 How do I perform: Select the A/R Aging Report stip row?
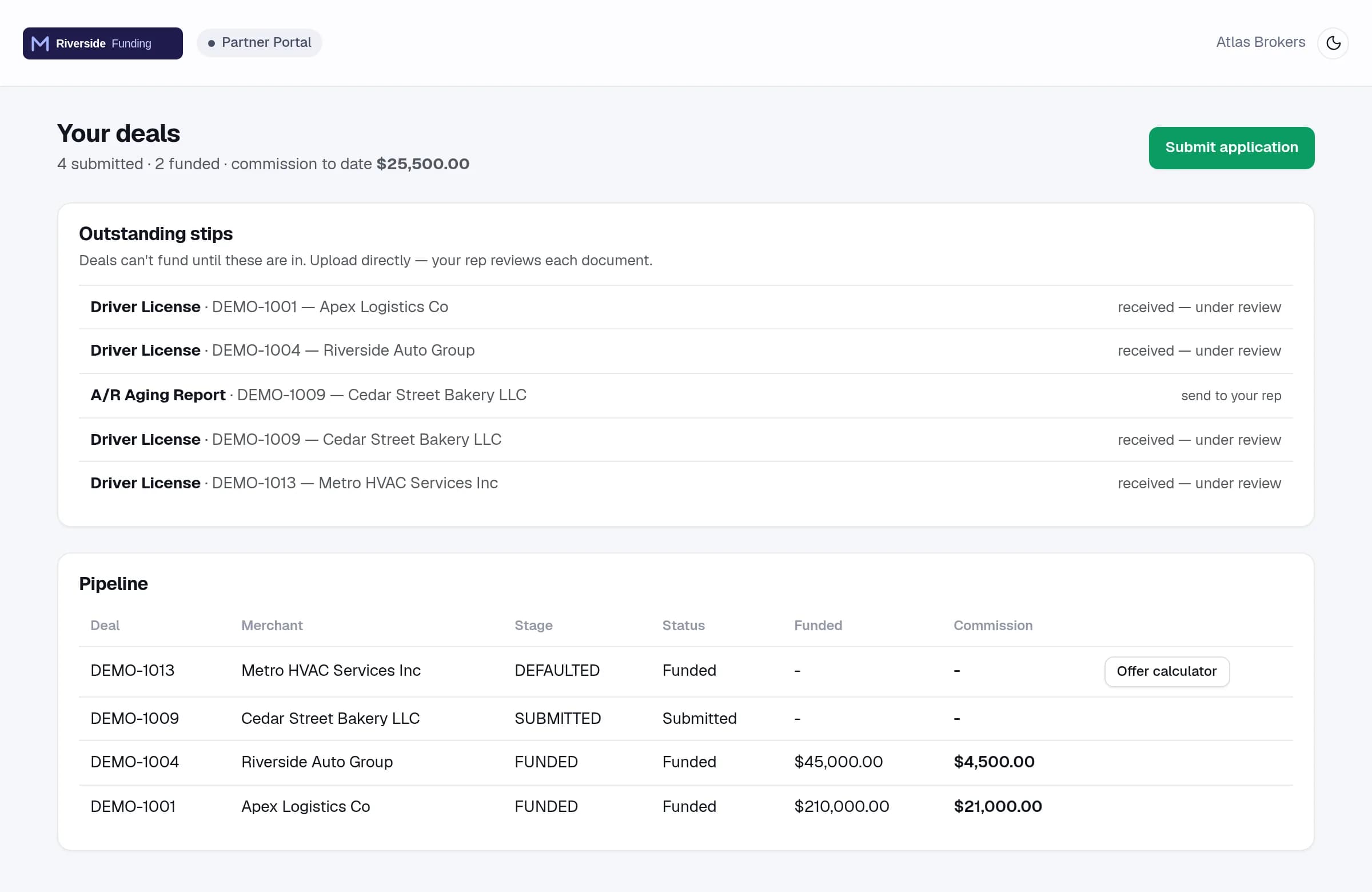click(x=685, y=395)
